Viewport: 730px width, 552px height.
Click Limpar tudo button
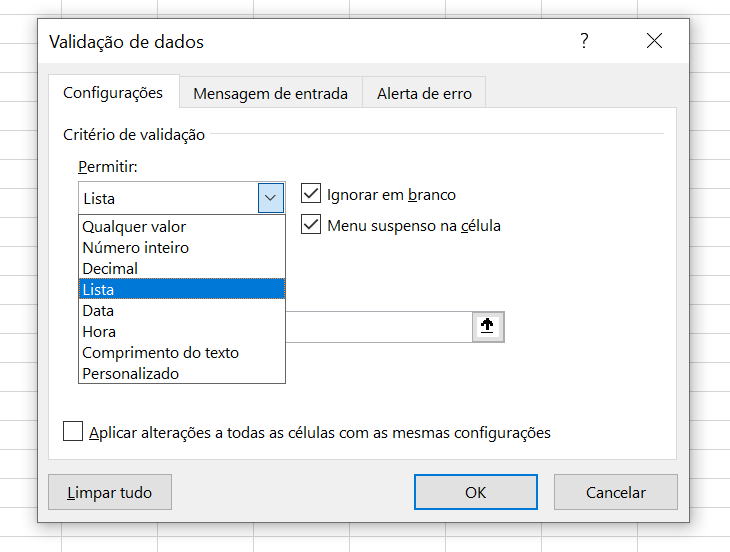[110, 492]
